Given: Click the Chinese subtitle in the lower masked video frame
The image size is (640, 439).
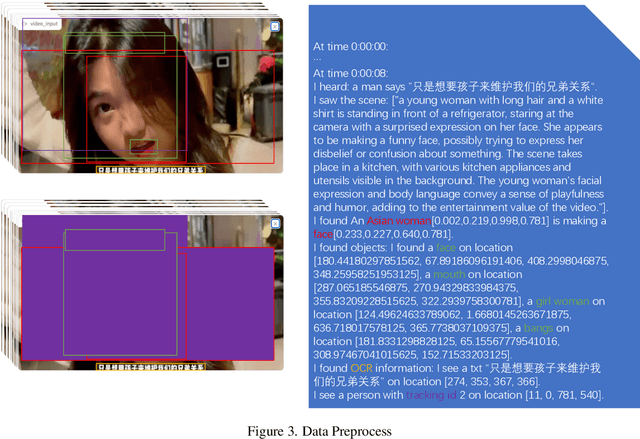Looking at the screenshot, I should click(x=151, y=367).
